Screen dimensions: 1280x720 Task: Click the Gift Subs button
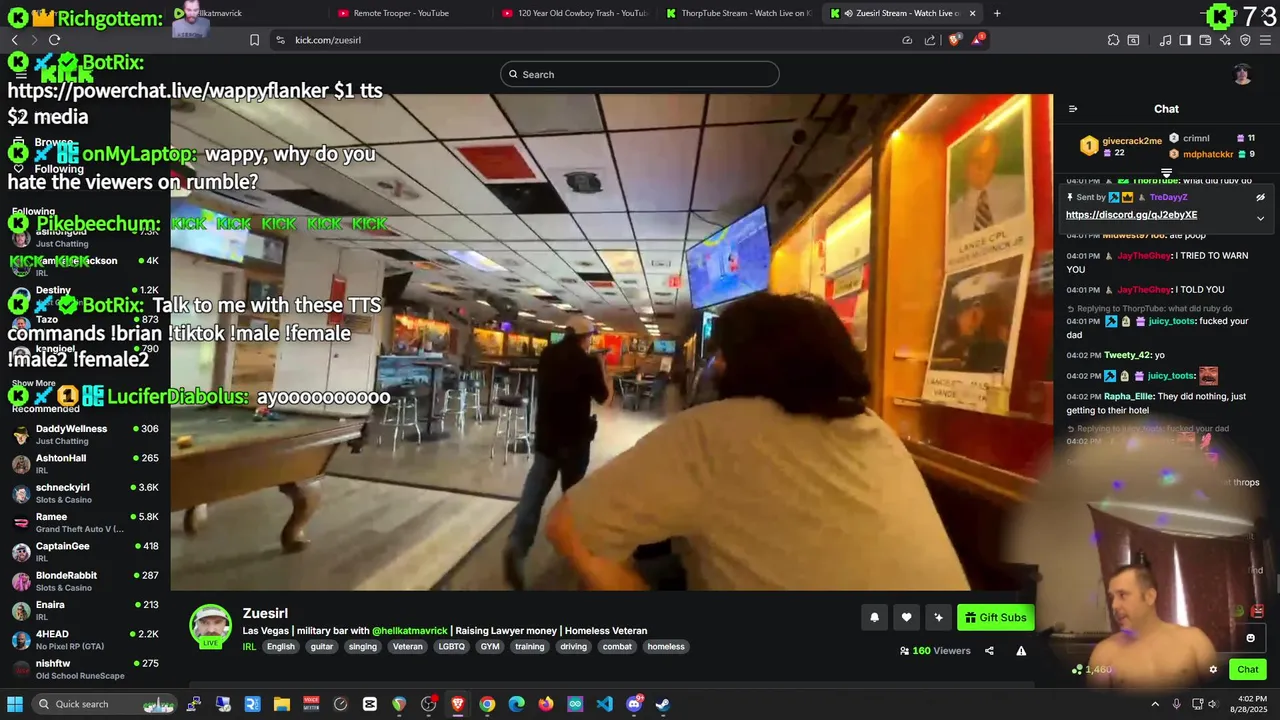pyautogui.click(x=995, y=618)
